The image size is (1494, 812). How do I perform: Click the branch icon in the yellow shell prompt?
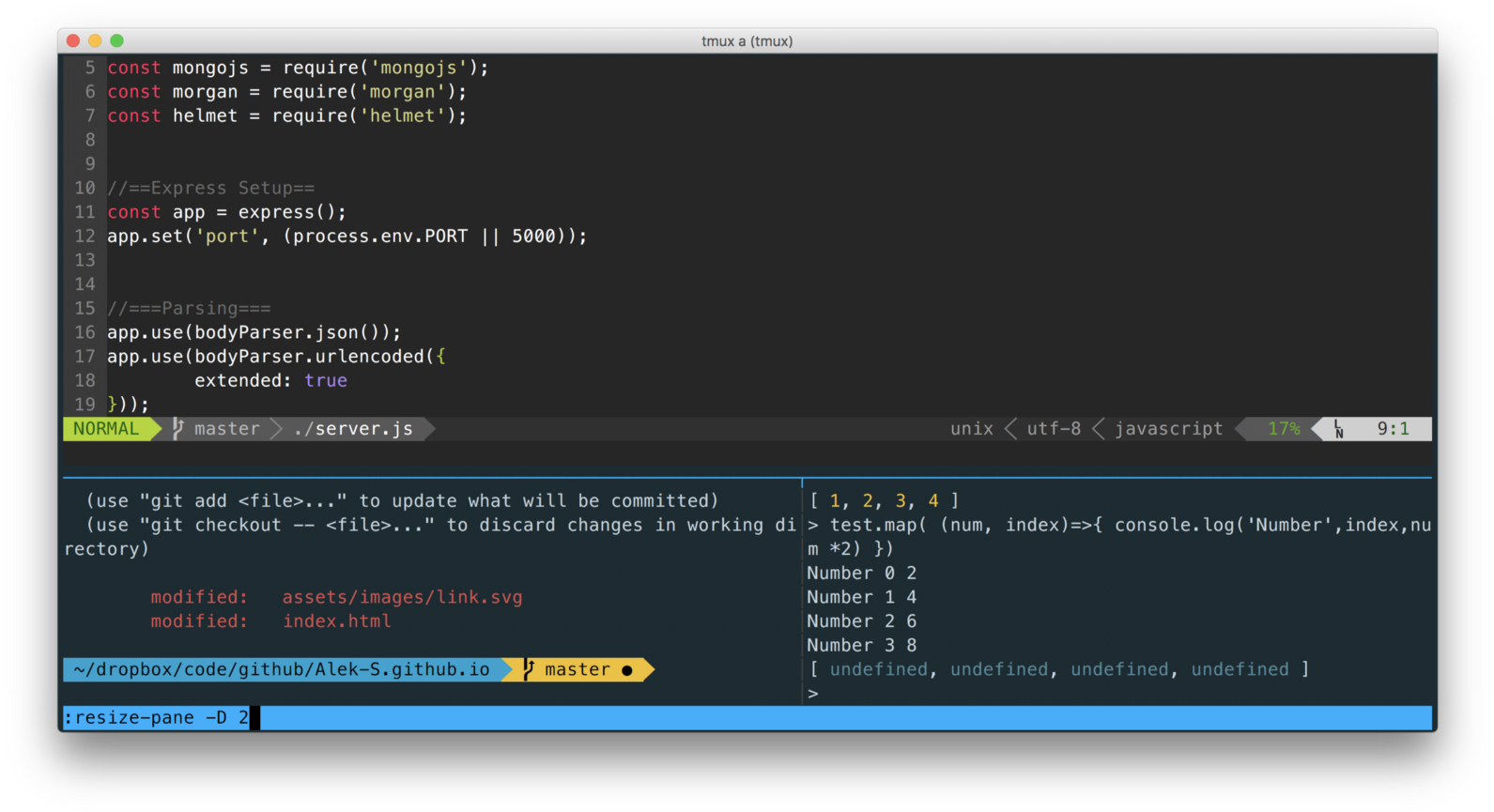tap(529, 669)
